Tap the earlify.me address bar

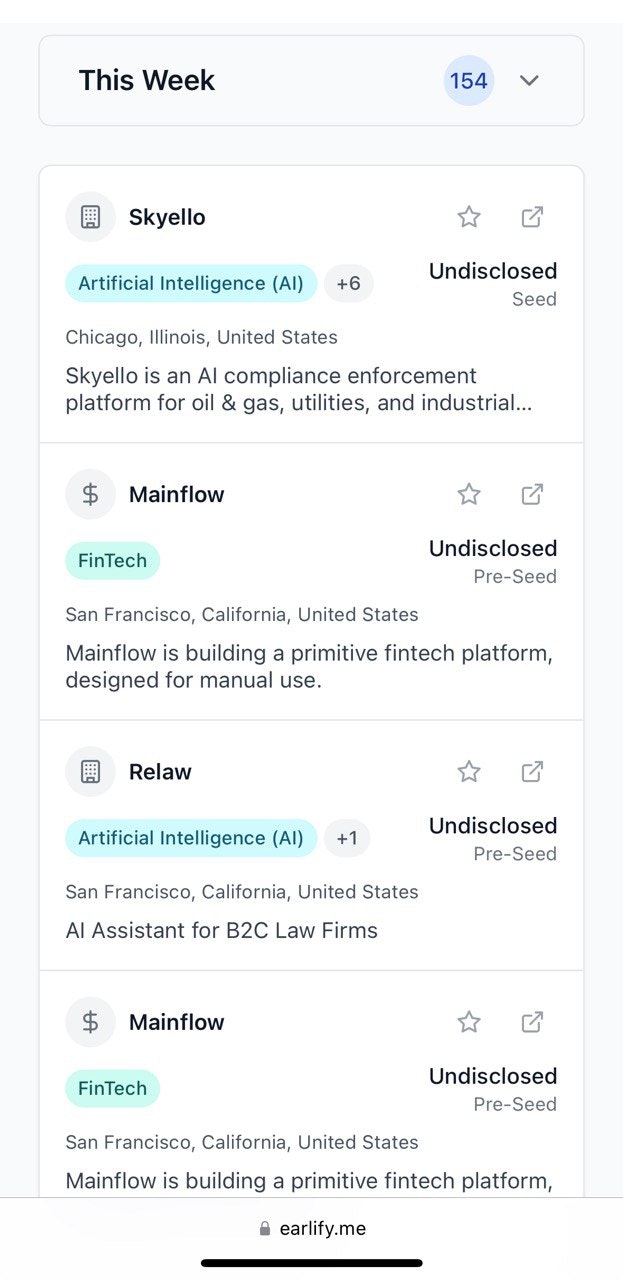coord(312,1228)
